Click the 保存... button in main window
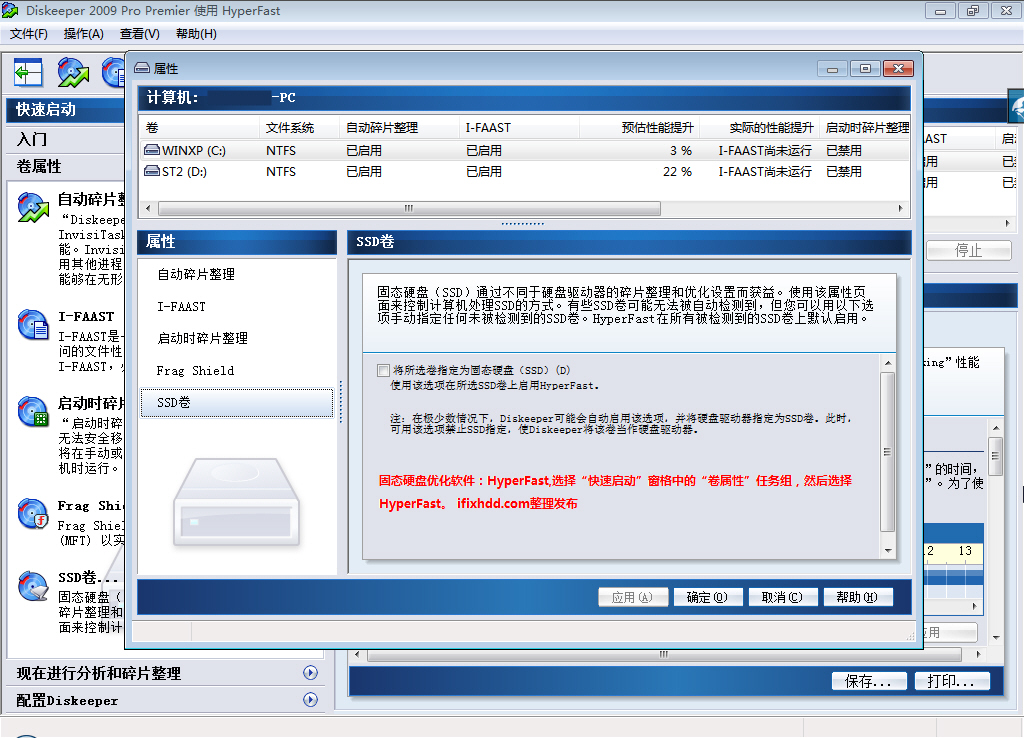This screenshot has height=738, width=1024. (x=869, y=681)
